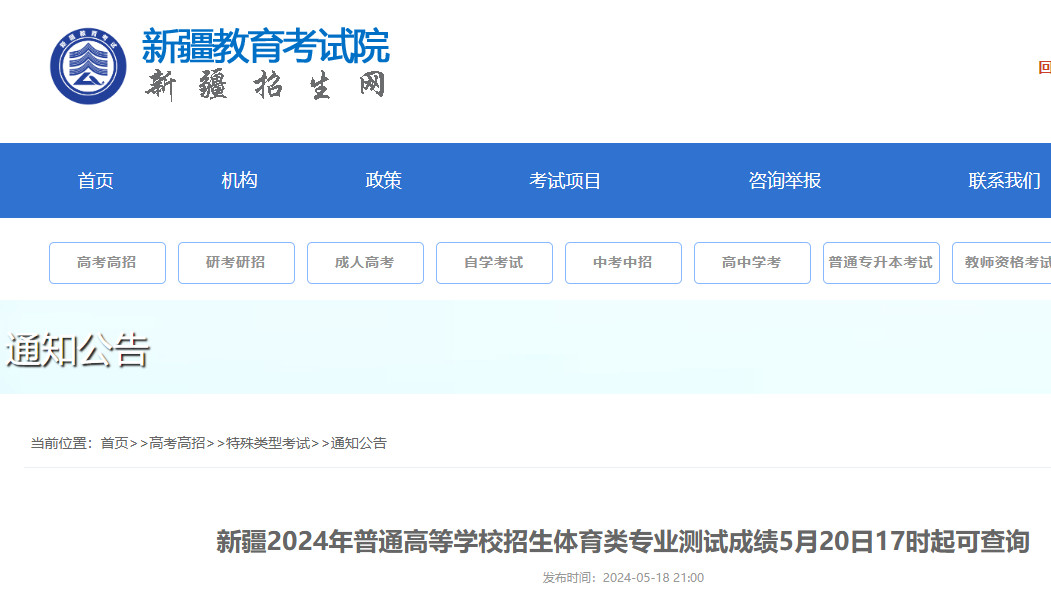Click 首页 in the breadcrumb trail
Viewport: 1051px width, 597px height.
pyautogui.click(x=114, y=443)
